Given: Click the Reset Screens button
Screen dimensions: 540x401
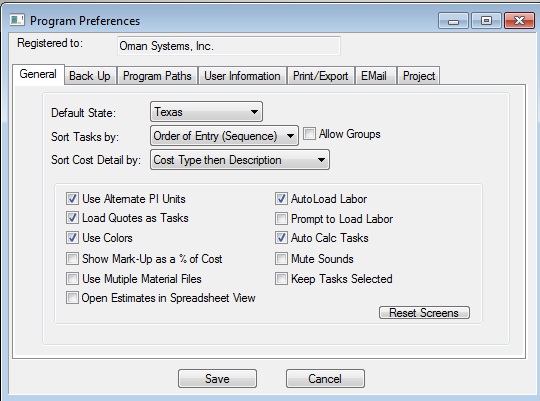Looking at the screenshot, I should (x=424, y=312).
